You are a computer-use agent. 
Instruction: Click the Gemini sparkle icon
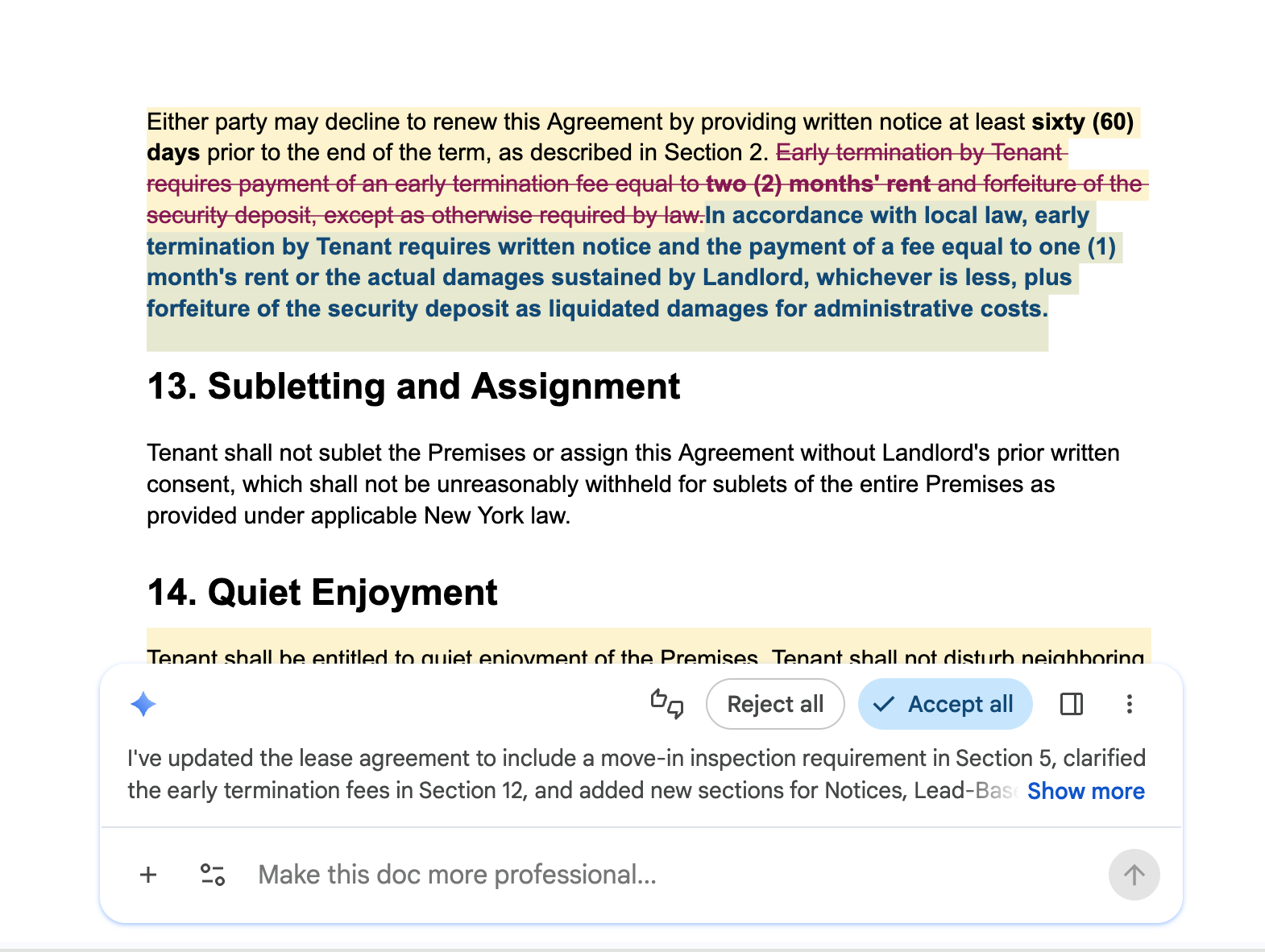click(143, 704)
